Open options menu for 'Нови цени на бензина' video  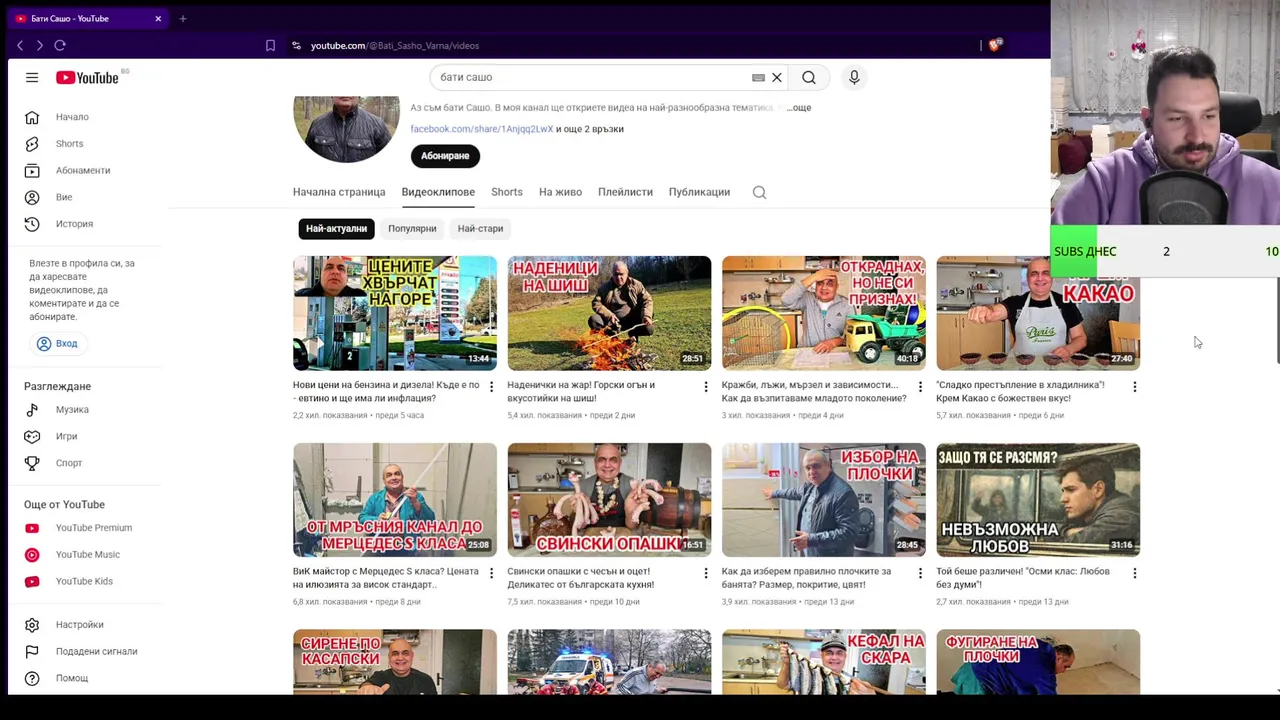pyautogui.click(x=491, y=387)
